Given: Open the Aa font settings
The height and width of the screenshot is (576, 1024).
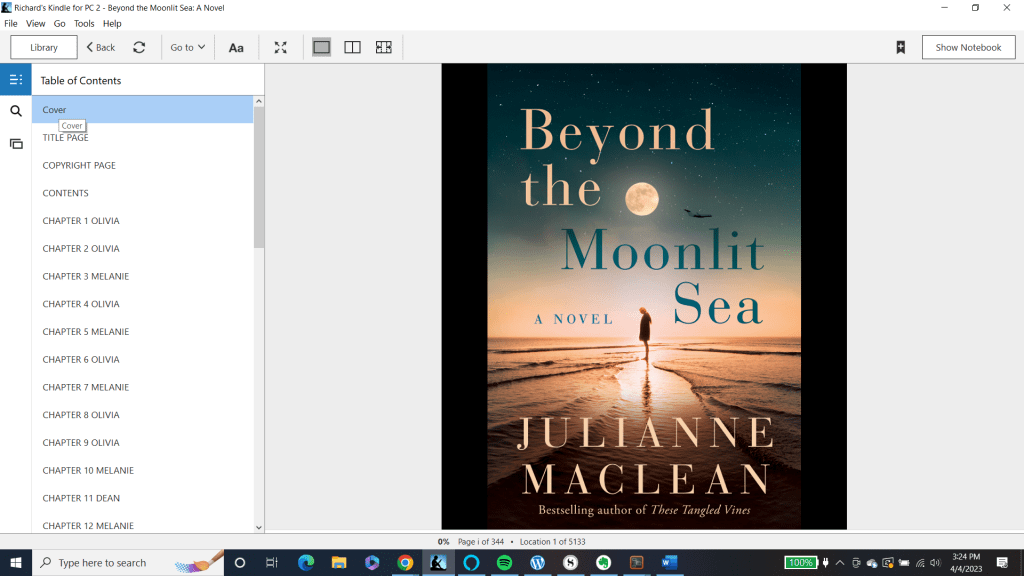Looking at the screenshot, I should (x=236, y=47).
